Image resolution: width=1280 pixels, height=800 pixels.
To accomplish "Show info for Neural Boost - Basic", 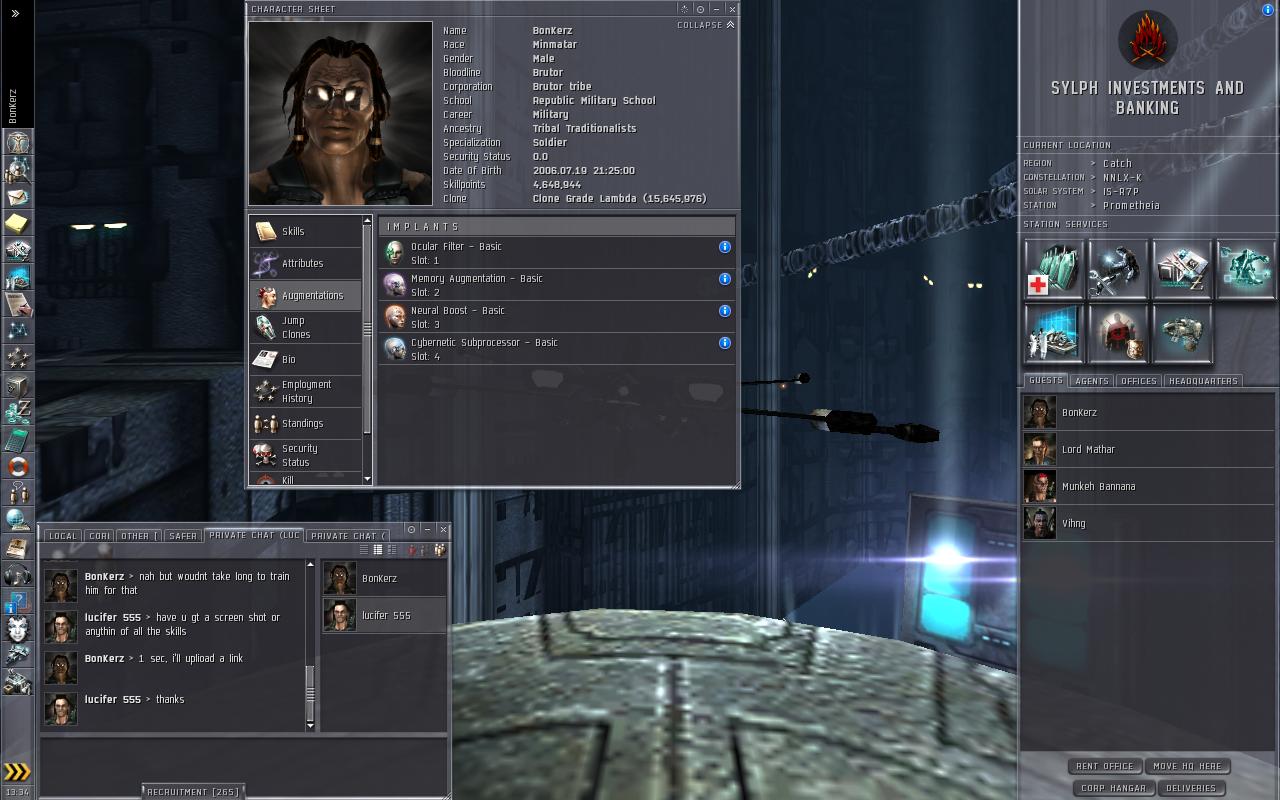I will click(x=725, y=311).
